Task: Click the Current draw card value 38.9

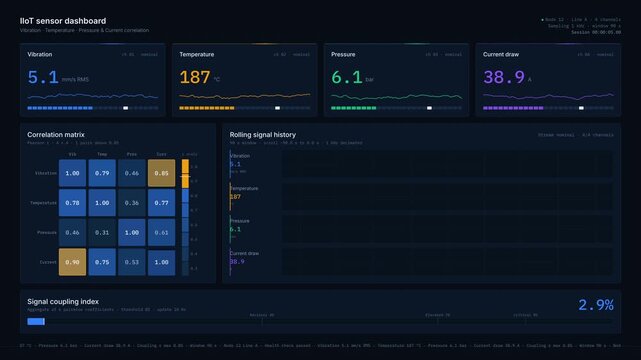Action: [504, 77]
